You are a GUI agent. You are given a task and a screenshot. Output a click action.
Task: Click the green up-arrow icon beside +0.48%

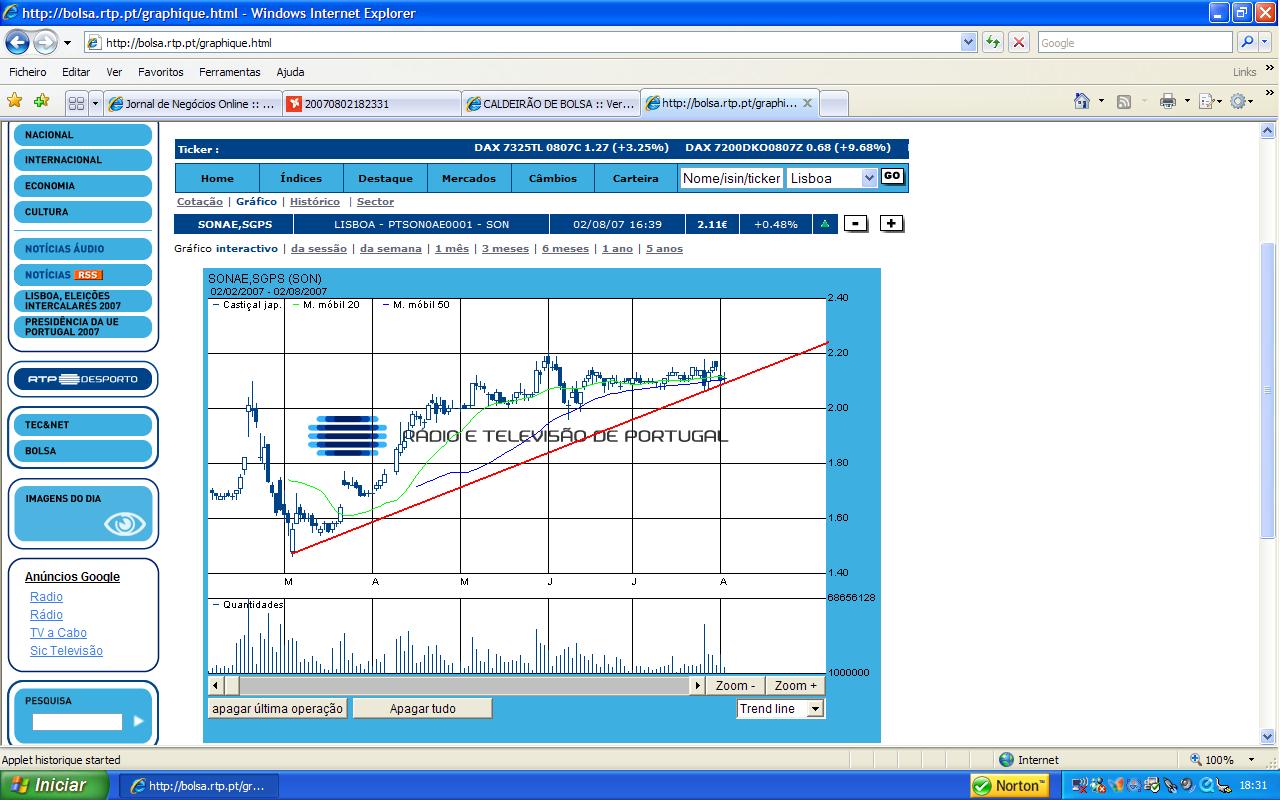825,224
